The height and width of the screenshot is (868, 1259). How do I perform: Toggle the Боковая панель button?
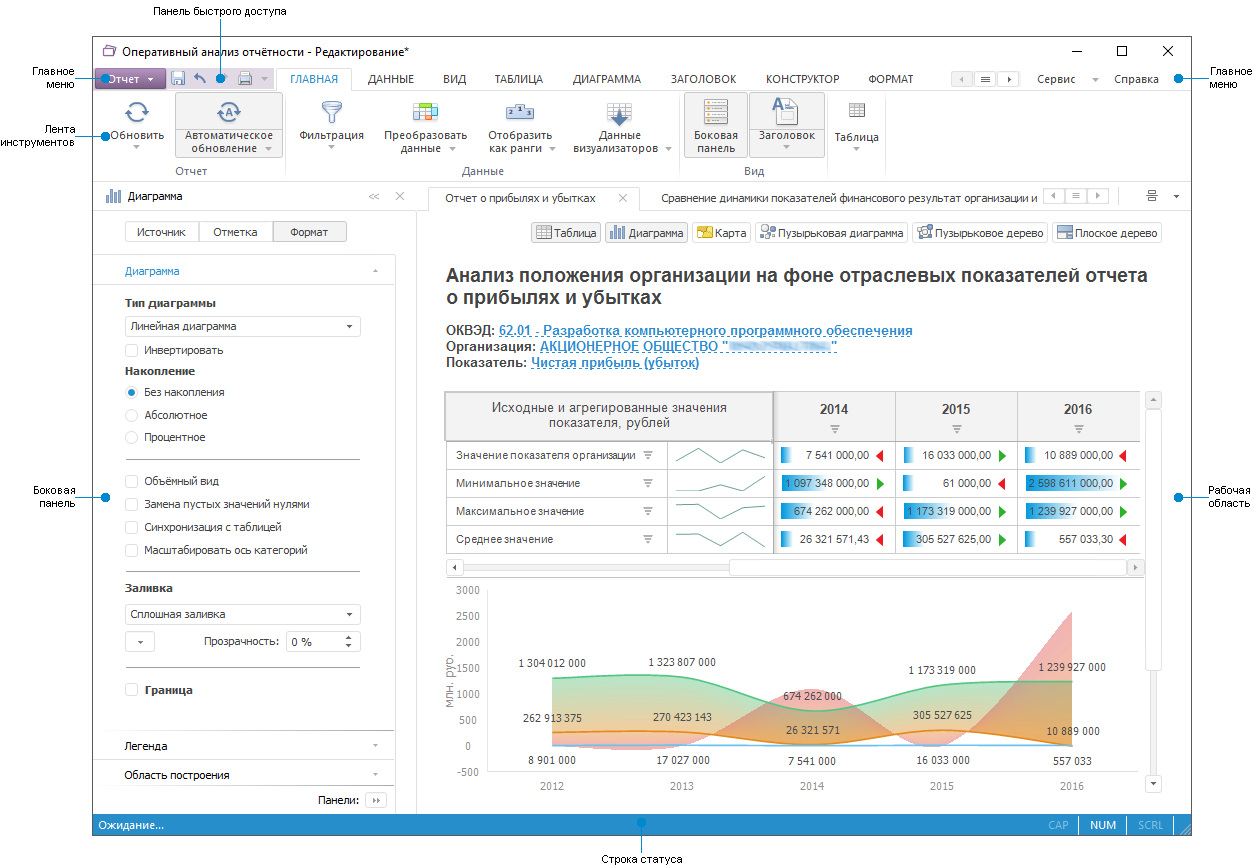715,125
